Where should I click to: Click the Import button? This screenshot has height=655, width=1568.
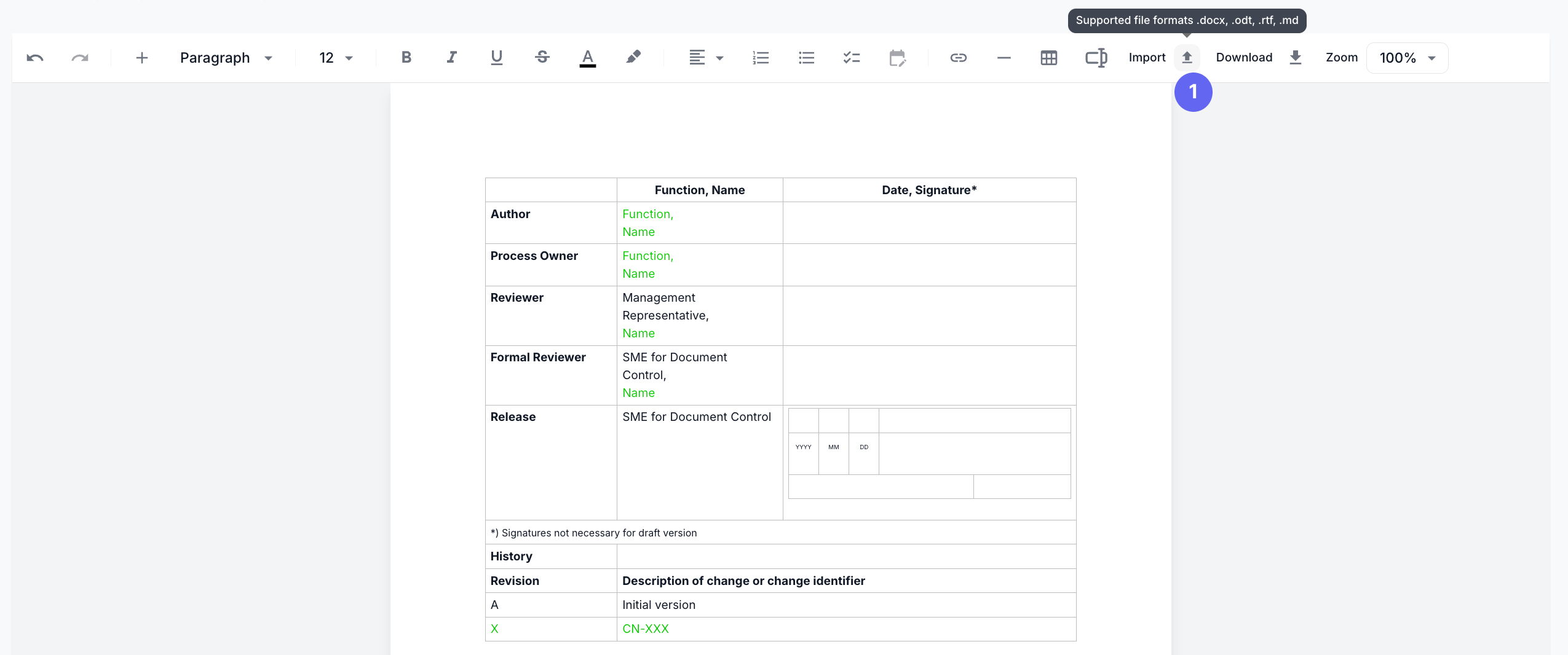click(x=1146, y=57)
